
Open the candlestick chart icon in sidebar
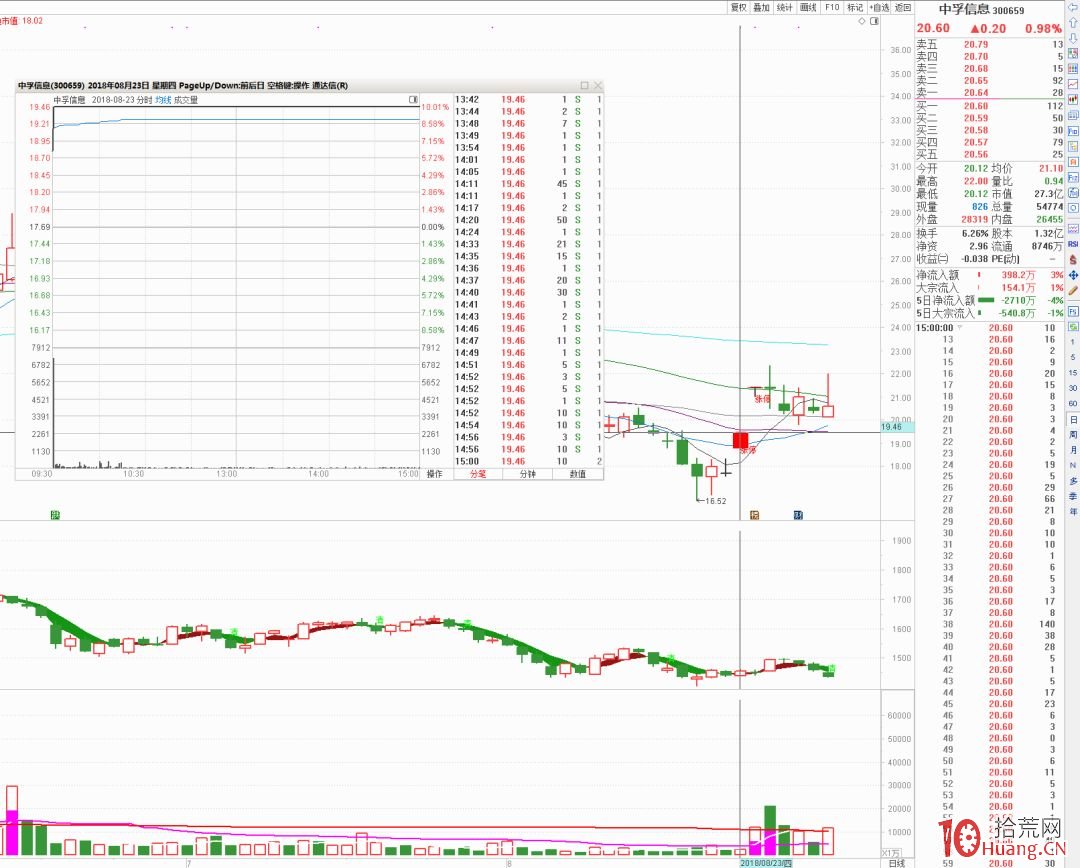(x=1073, y=99)
